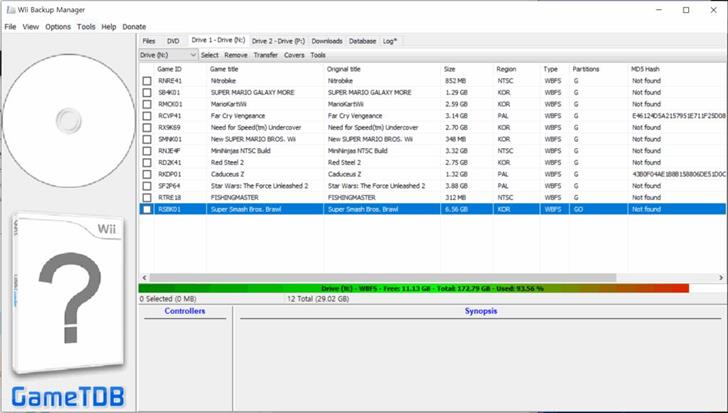
Task: Switch to Drive 2 - Drive (P:) tab
Action: coord(279,41)
